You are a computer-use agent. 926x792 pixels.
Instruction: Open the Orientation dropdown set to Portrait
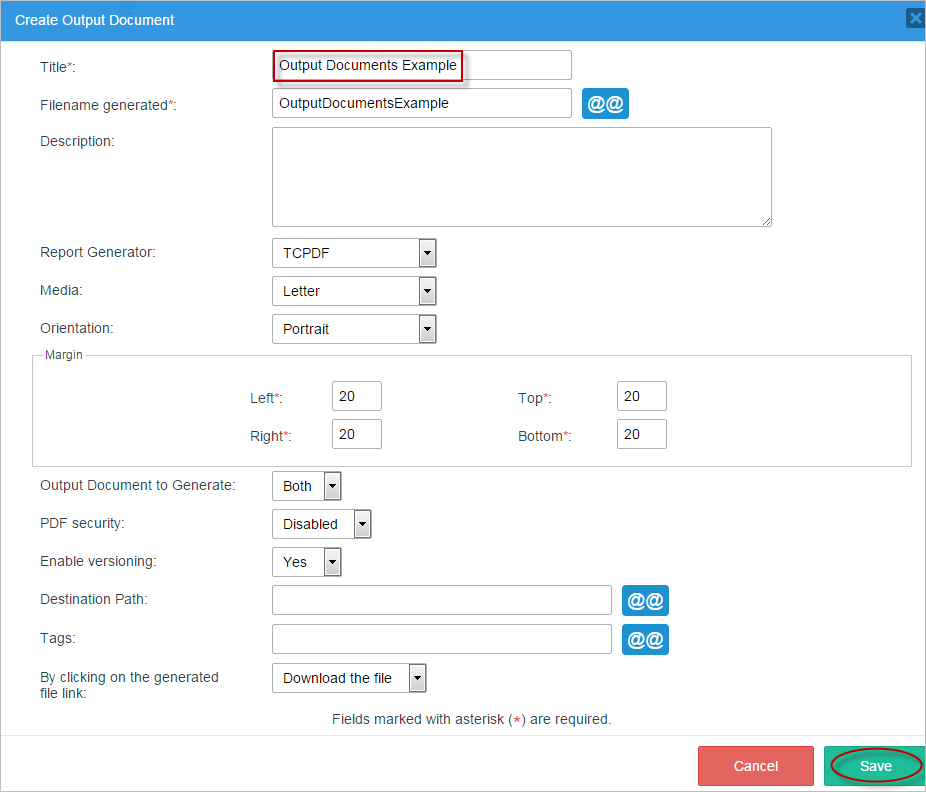tap(353, 329)
